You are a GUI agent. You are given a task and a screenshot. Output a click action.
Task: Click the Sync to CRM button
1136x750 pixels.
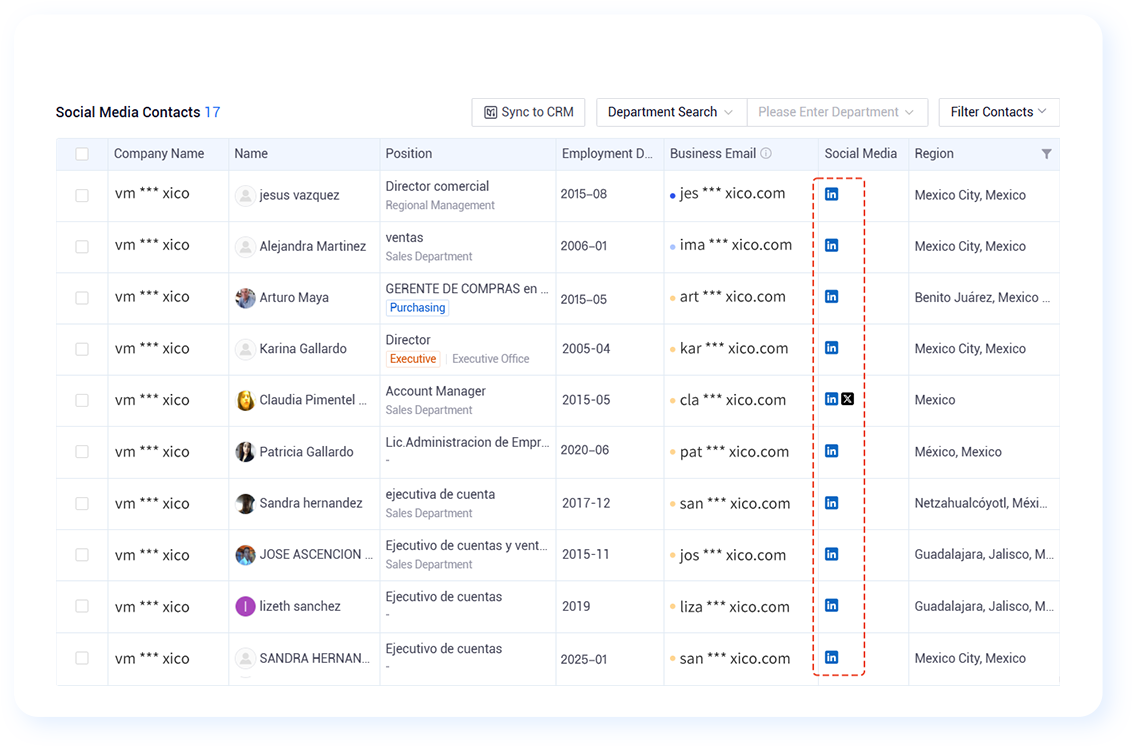click(x=529, y=112)
